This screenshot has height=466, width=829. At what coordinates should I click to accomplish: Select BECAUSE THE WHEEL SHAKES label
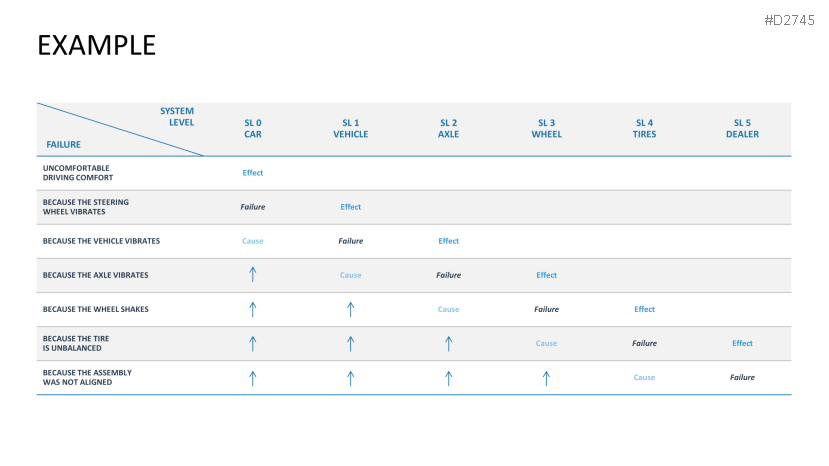[95, 309]
